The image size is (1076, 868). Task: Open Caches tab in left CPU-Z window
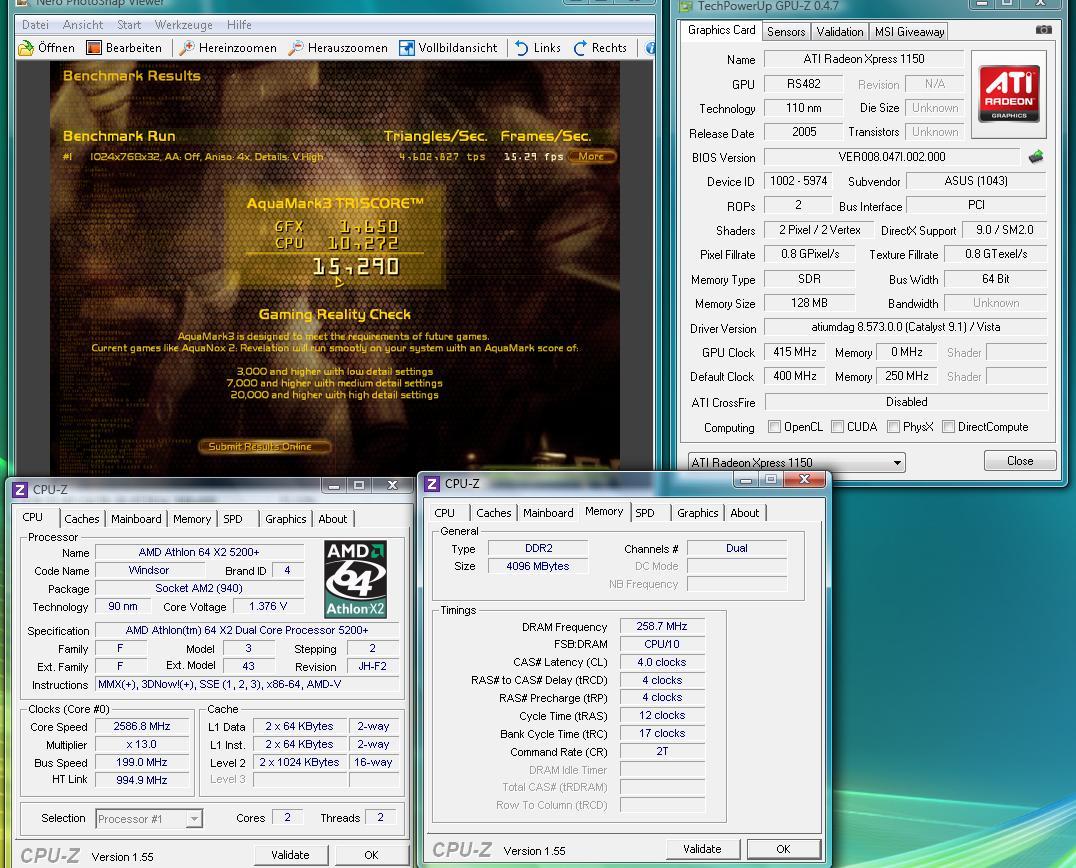click(82, 519)
